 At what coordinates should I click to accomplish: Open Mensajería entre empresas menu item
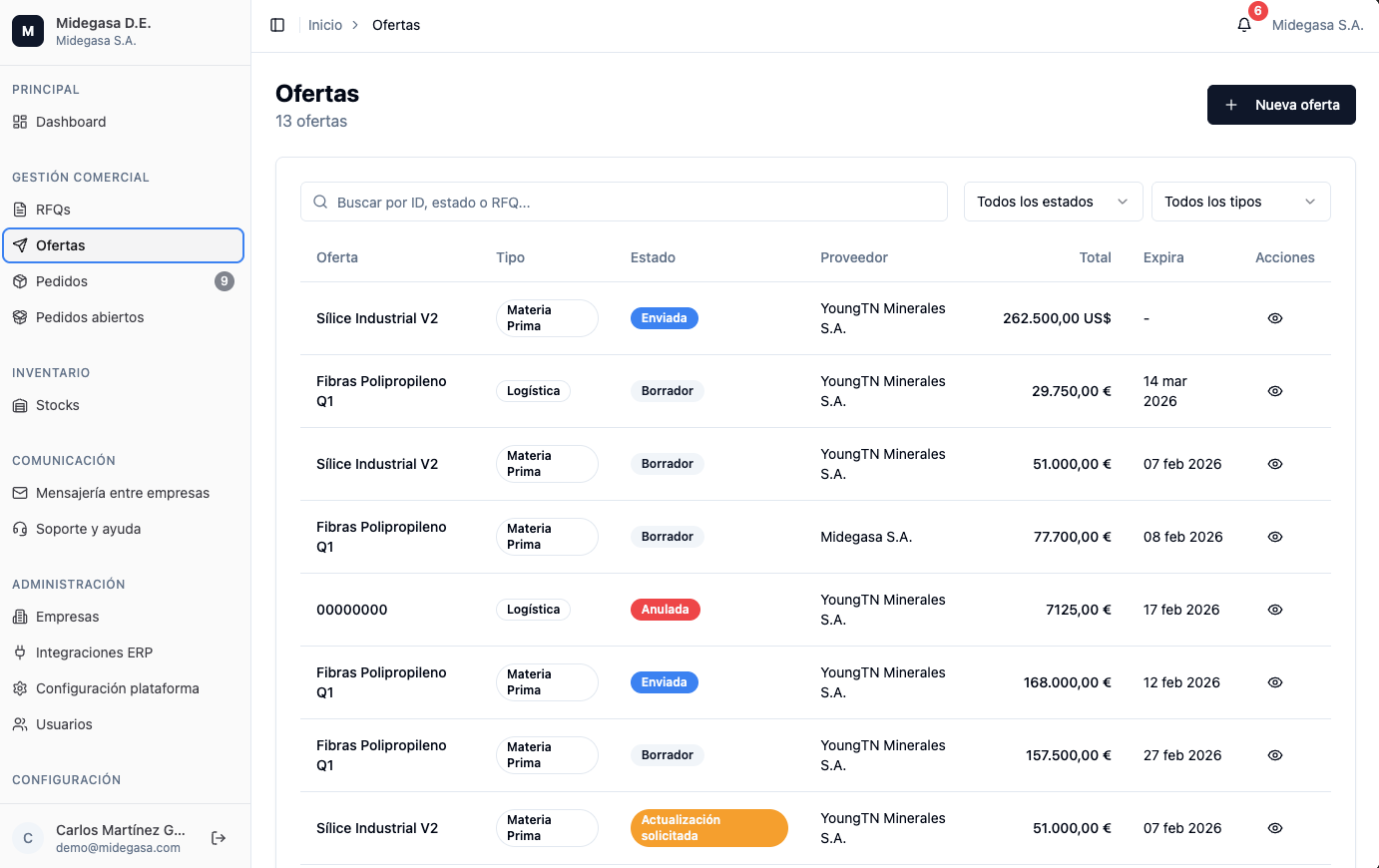pyautogui.click(x=124, y=493)
